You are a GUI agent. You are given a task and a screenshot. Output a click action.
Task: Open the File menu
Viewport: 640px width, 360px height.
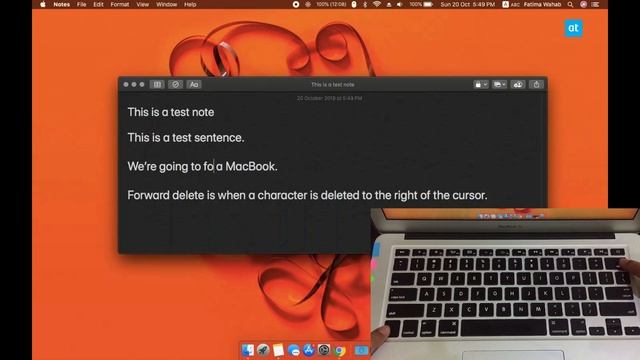click(x=82, y=4)
